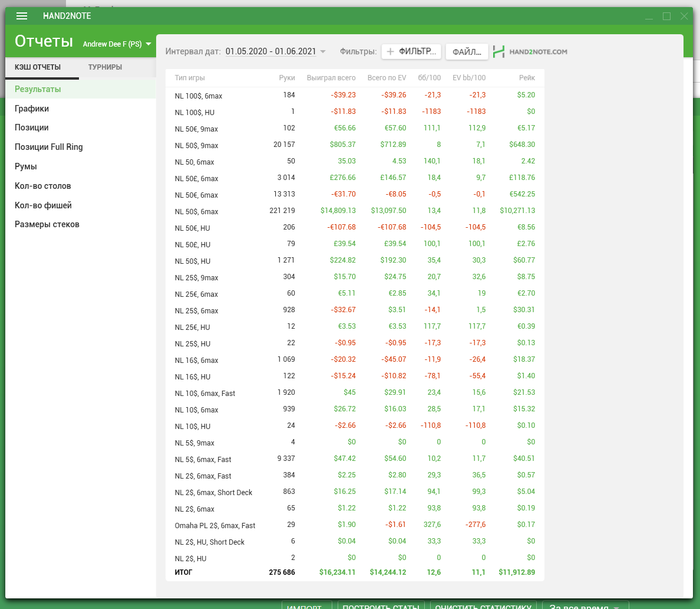
Task: Select the NL 25$, 9max row
Action: [x=354, y=277]
